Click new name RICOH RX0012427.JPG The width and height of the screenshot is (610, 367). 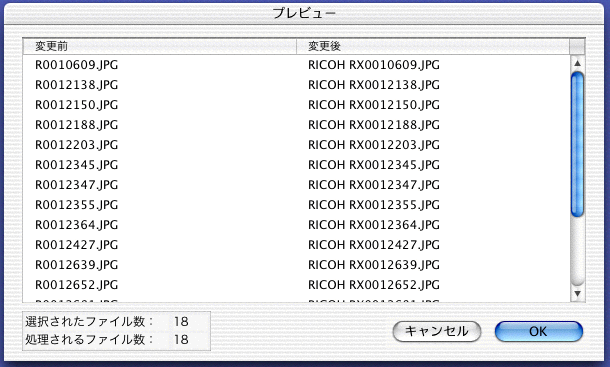[374, 245]
